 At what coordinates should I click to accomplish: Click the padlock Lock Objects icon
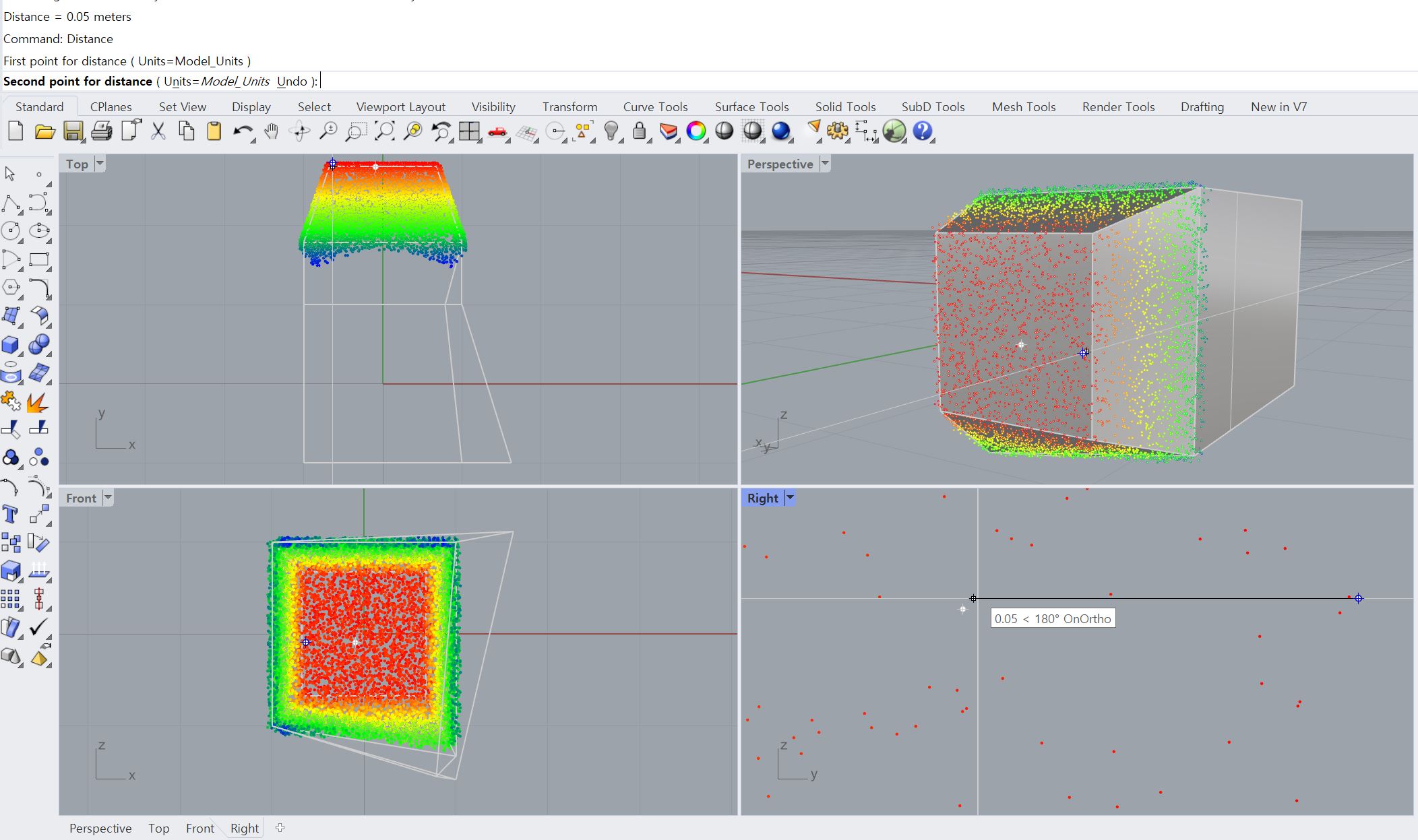point(640,131)
